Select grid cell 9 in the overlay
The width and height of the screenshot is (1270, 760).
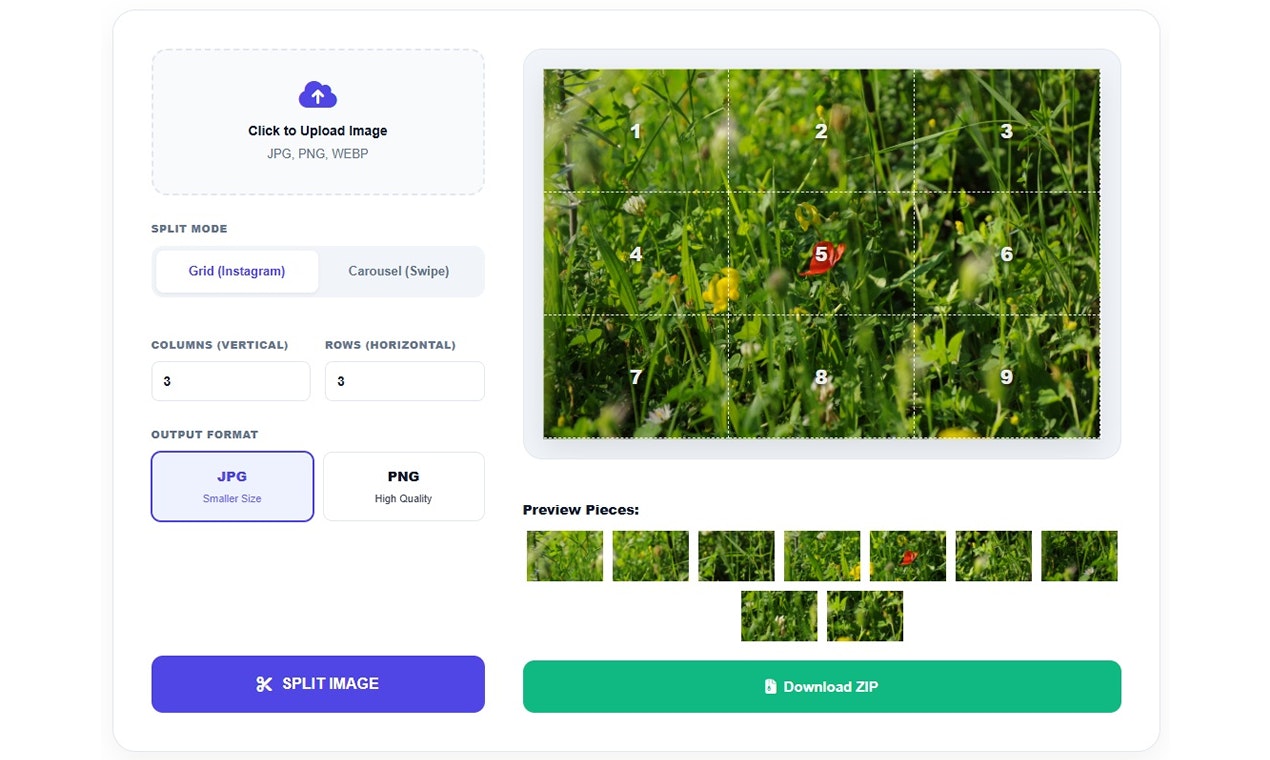click(x=1006, y=377)
